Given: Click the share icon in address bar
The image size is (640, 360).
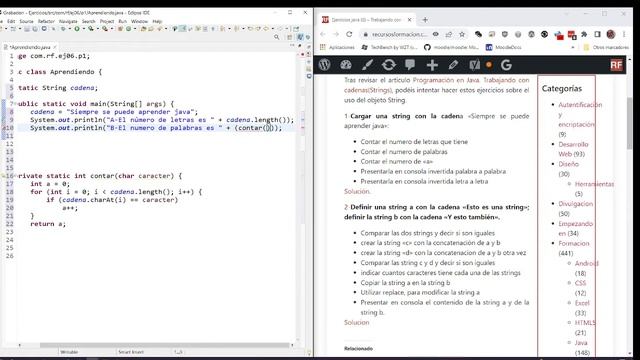Looking at the screenshot, I should tap(449, 34).
